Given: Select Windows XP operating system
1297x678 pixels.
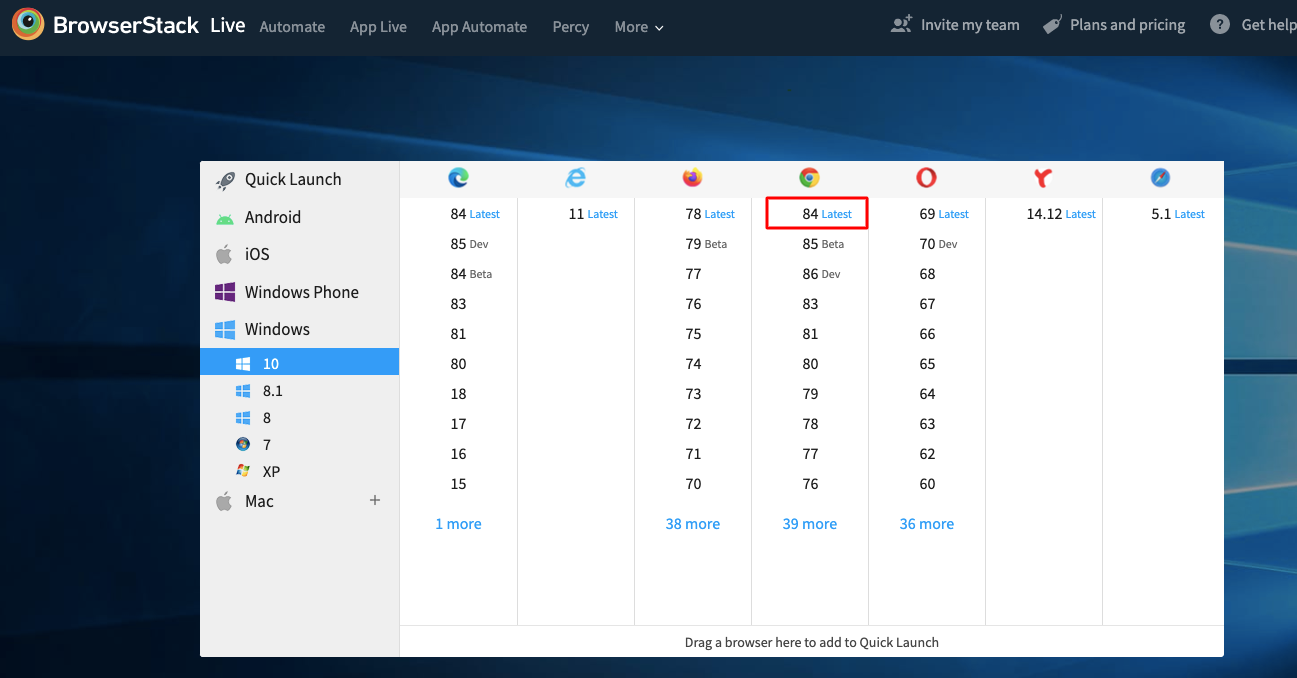Looking at the screenshot, I should [x=271, y=471].
